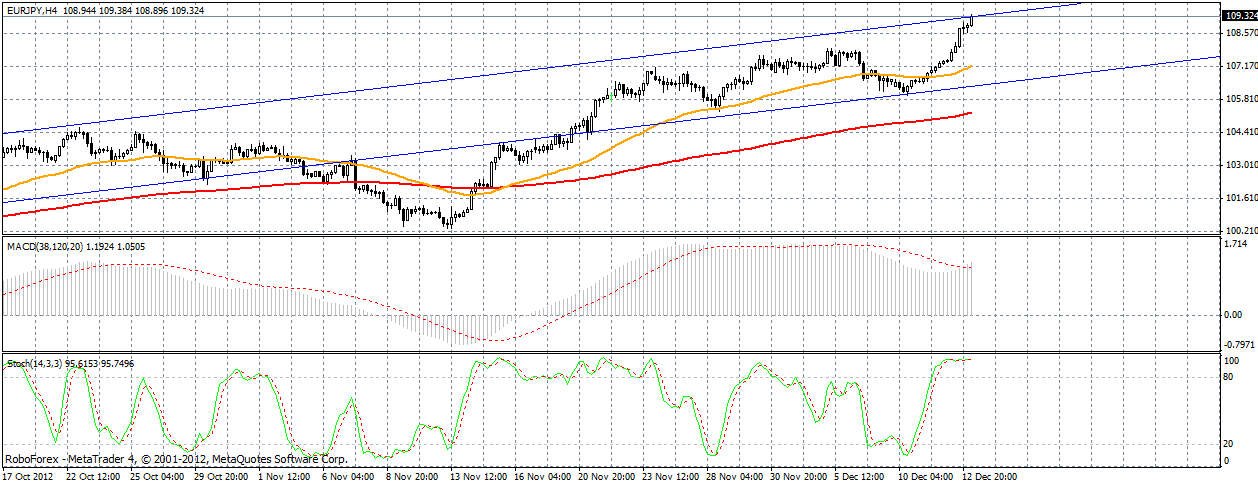Click the 100.210 price axis label
Viewport: 1258px width, 484px height.
pos(1240,231)
